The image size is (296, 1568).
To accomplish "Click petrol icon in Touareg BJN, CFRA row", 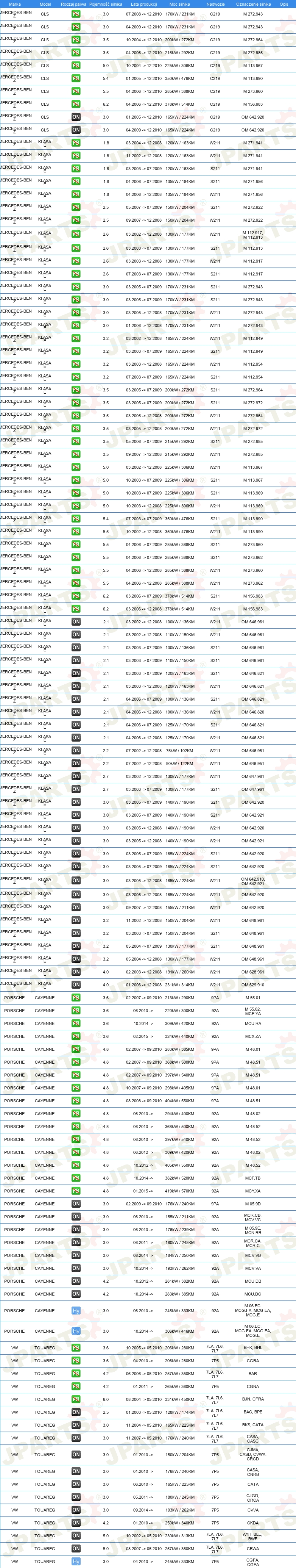I will tap(76, 1399).
